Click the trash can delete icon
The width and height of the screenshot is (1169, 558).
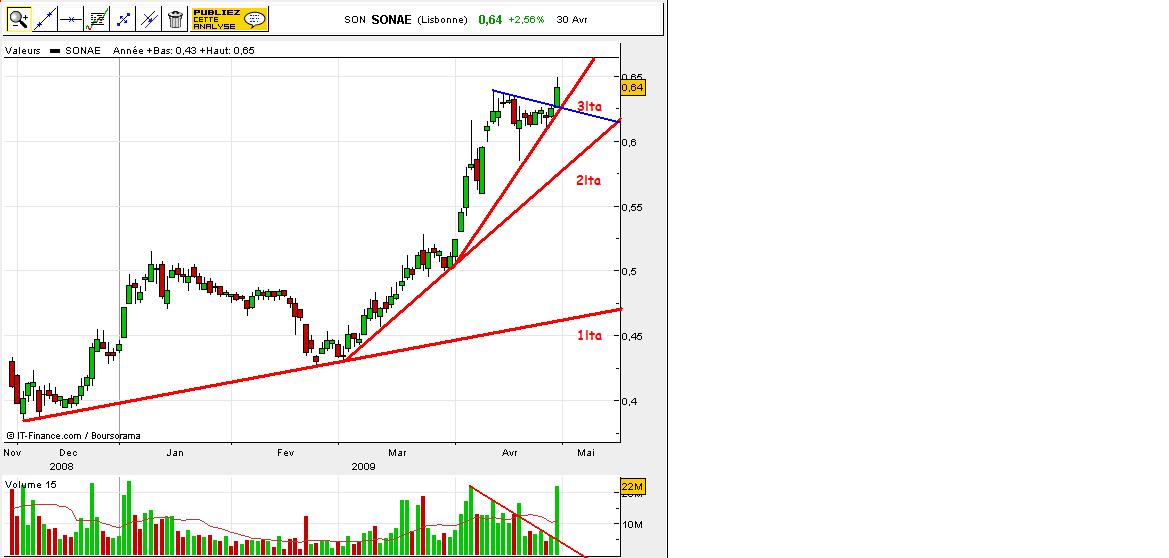[175, 19]
